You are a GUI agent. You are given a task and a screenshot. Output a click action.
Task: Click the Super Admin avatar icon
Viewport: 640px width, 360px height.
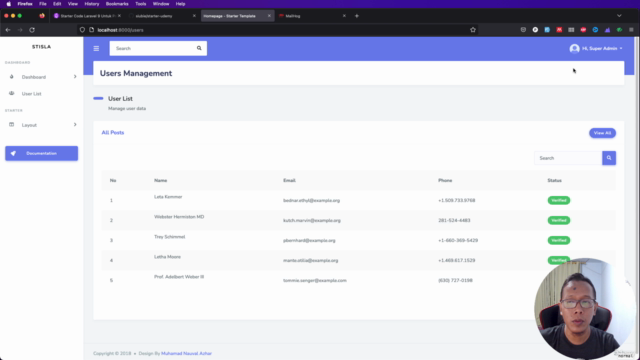[574, 49]
